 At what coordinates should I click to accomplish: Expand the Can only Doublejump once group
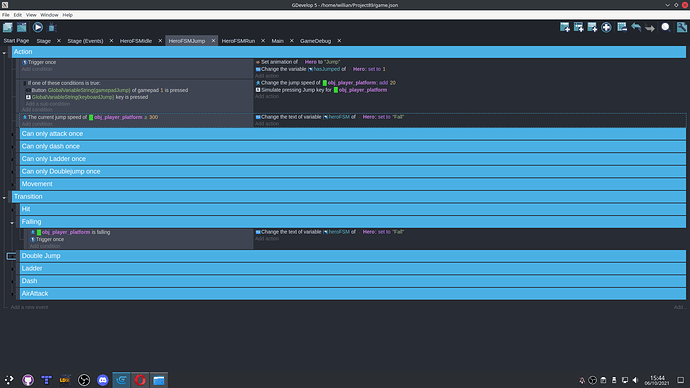pos(12,172)
